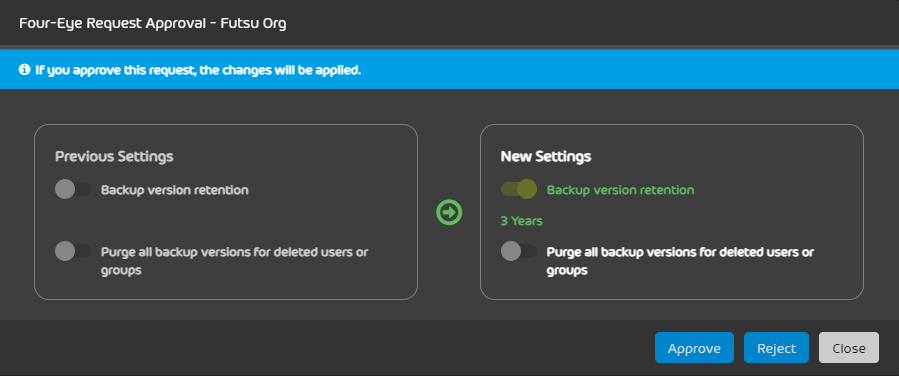Click the blue approval notice banner text
Viewport: 899px width, 376px height.
coord(198,70)
